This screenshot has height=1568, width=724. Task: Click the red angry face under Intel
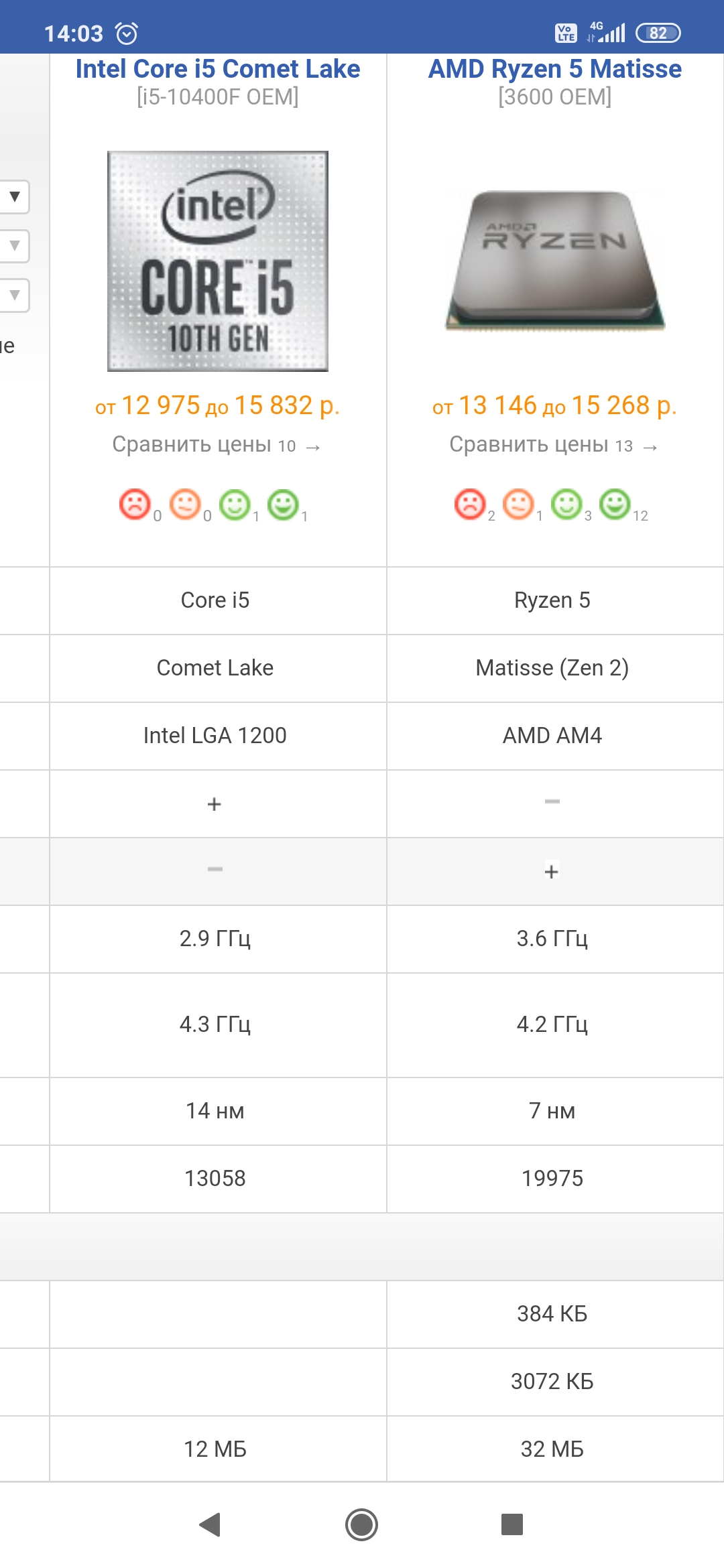click(x=135, y=504)
